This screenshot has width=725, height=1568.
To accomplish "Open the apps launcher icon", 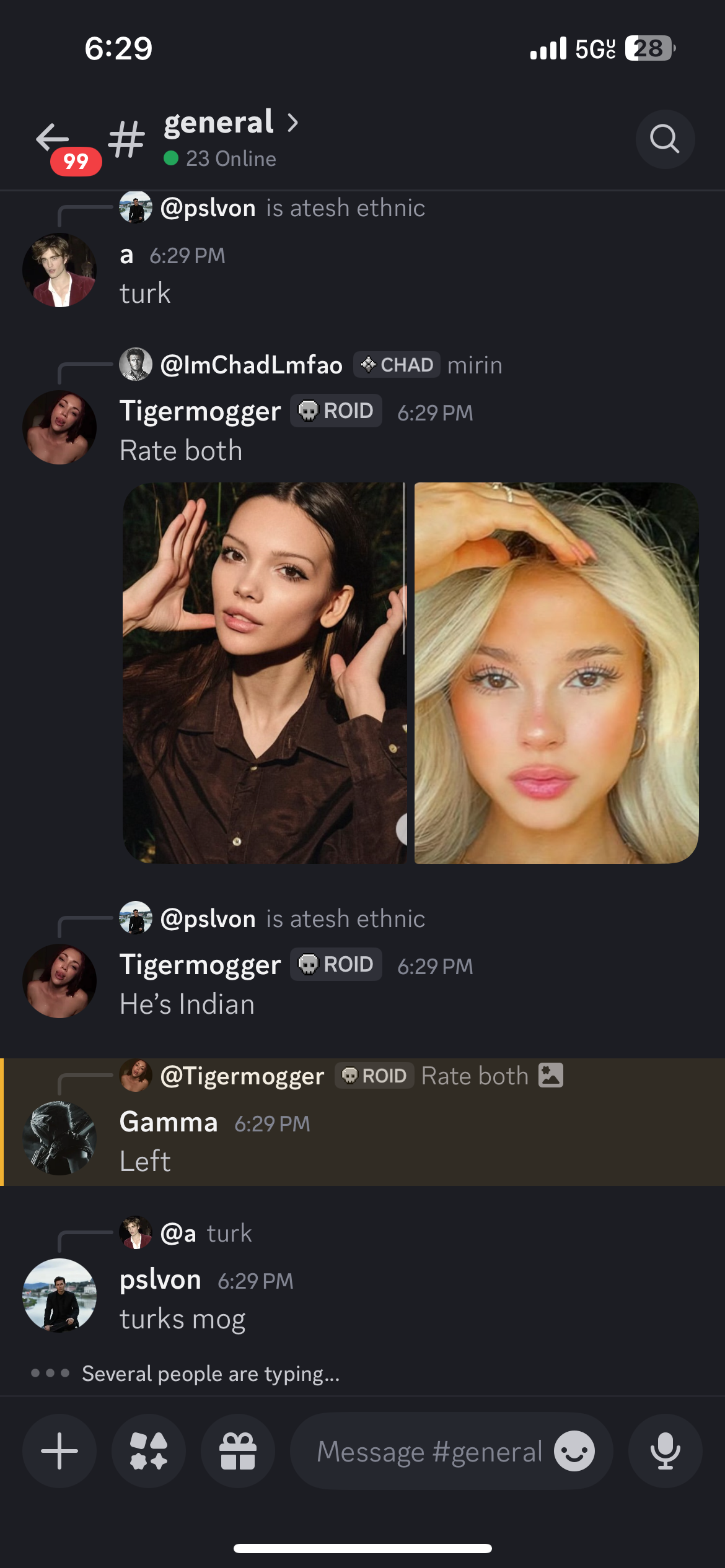I will pos(149,1451).
